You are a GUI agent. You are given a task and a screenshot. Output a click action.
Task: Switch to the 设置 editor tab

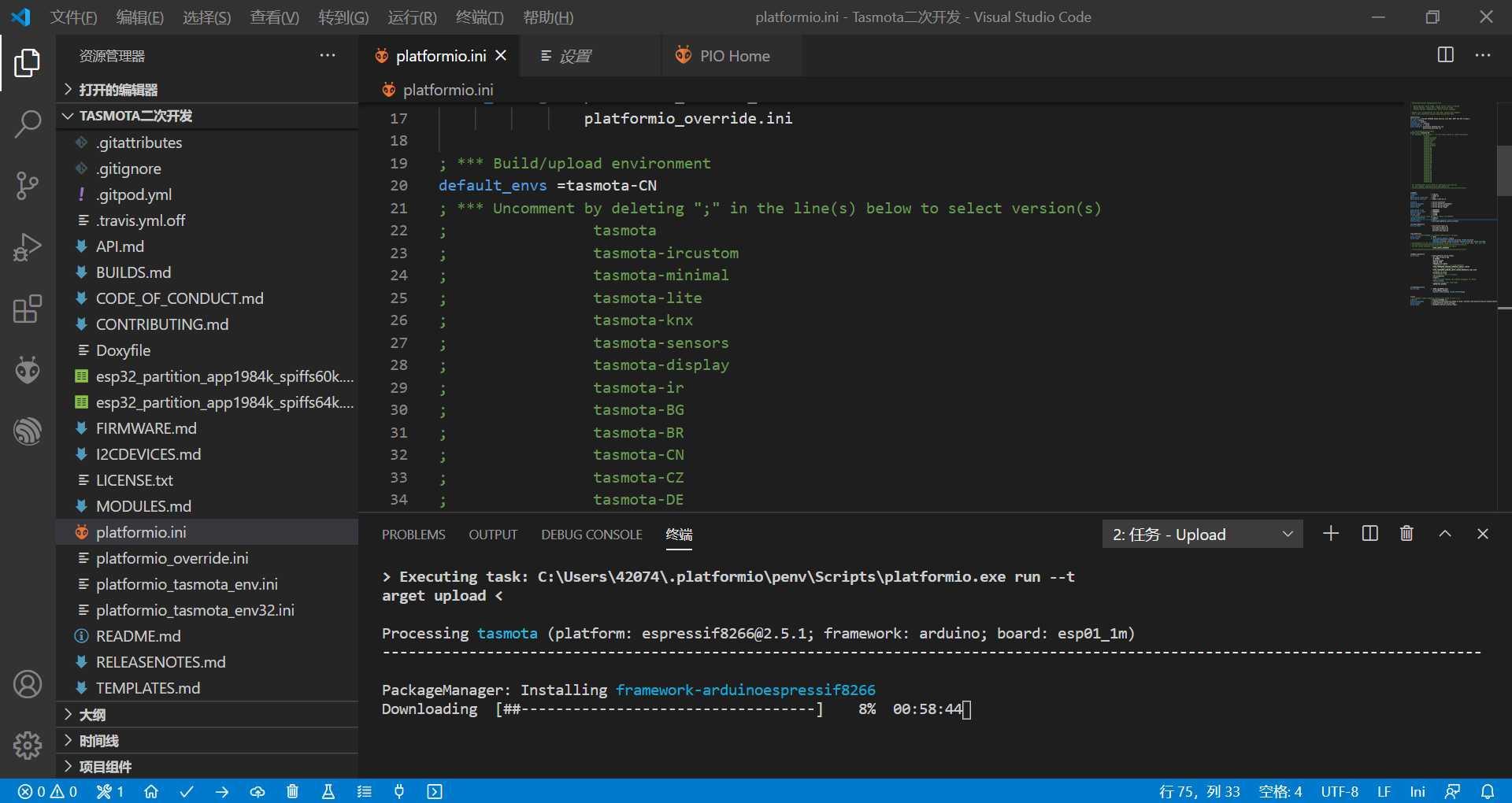591,56
